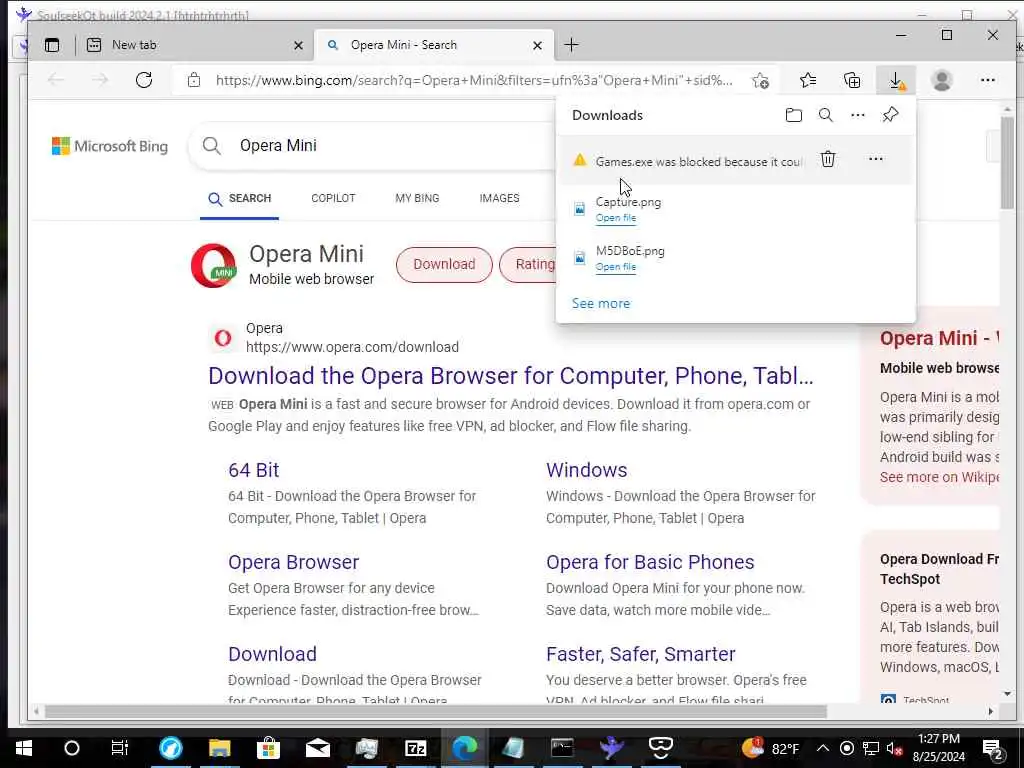Select the SEARCH tab on Bing
The image size is (1024, 768).
[x=239, y=199]
